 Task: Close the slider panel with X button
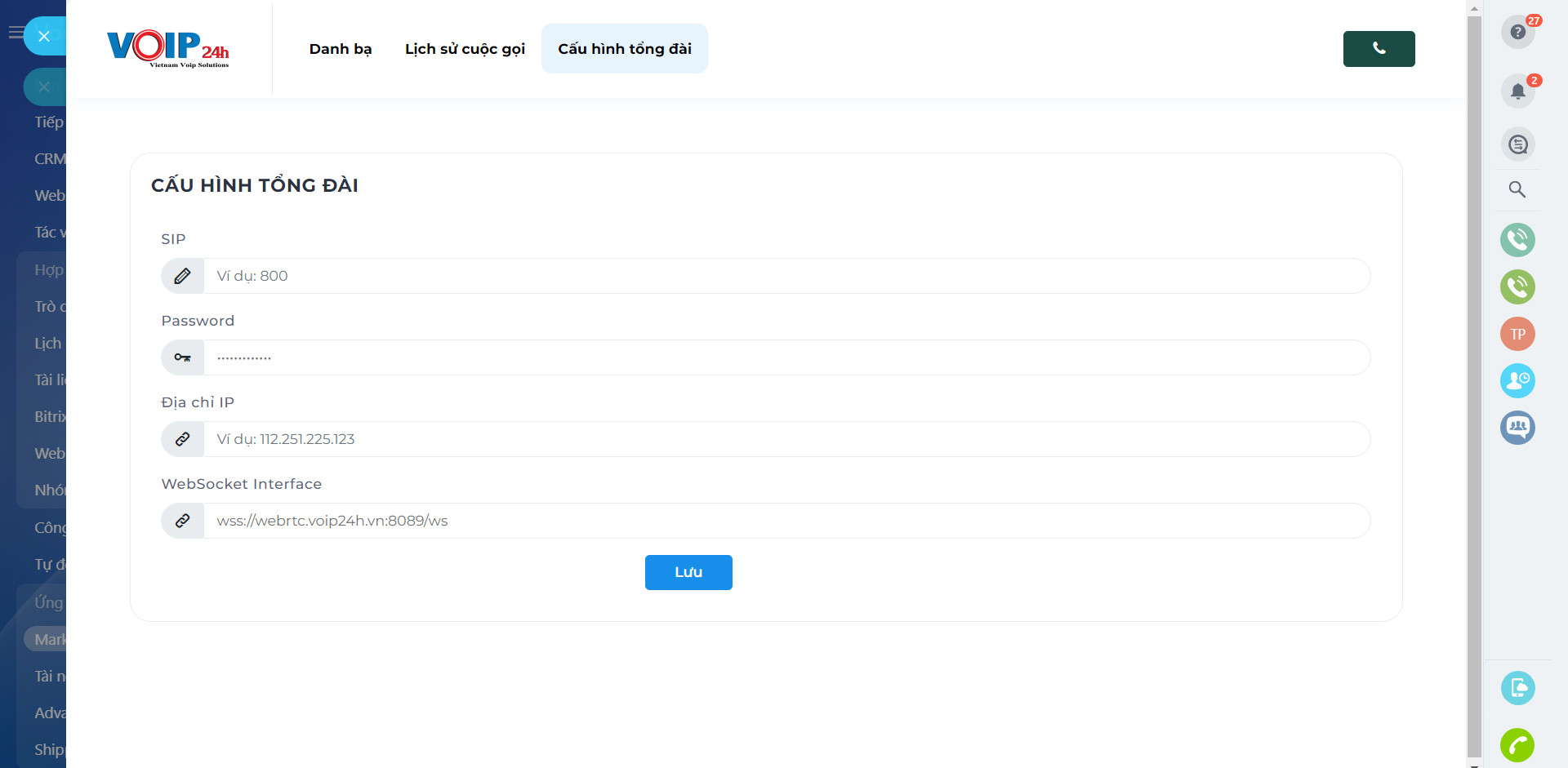44,36
